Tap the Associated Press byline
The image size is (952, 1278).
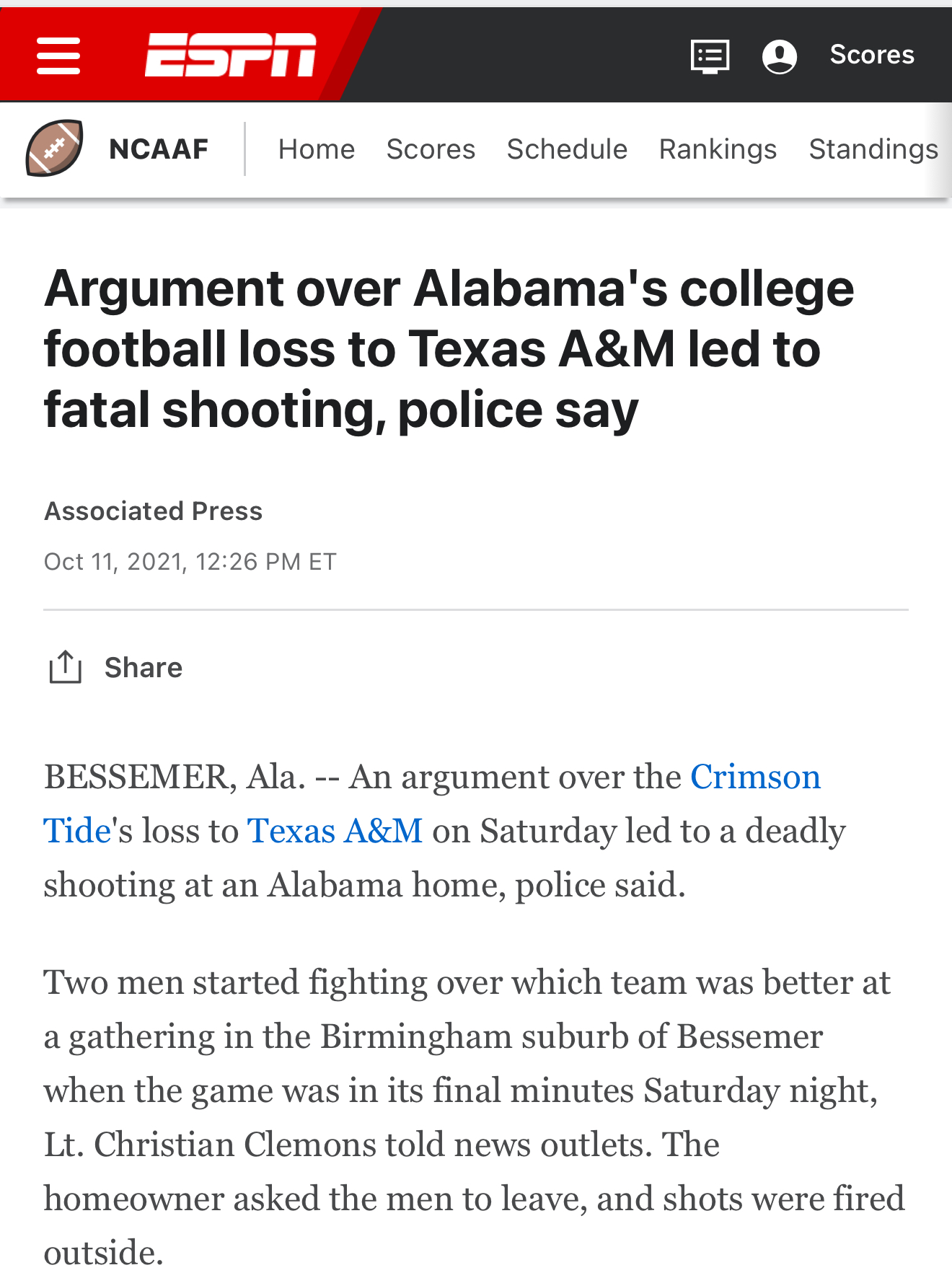[x=154, y=511]
